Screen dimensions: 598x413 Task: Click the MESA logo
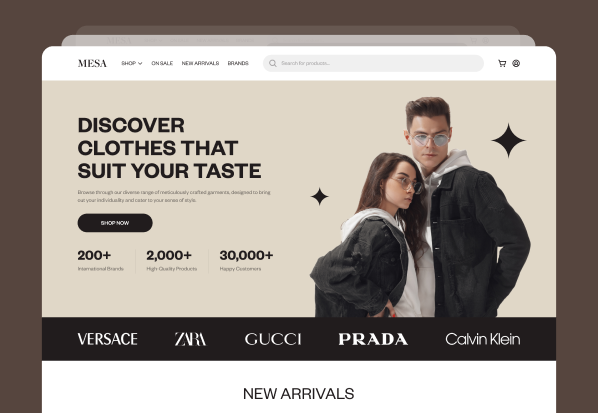[92, 63]
